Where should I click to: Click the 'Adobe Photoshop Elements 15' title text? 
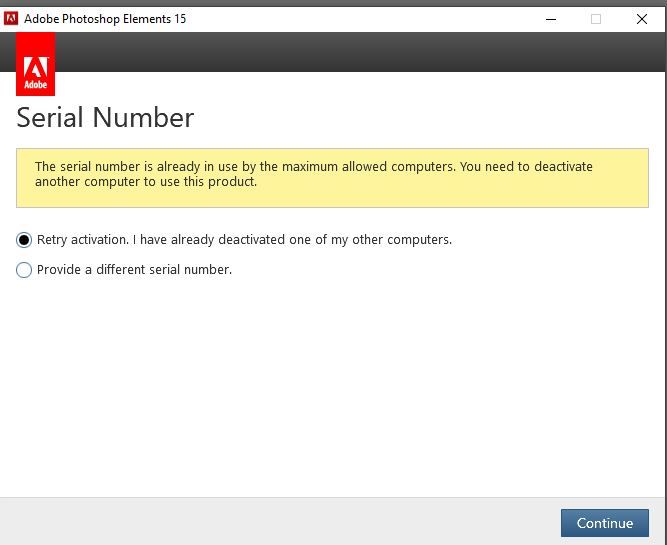coord(105,19)
